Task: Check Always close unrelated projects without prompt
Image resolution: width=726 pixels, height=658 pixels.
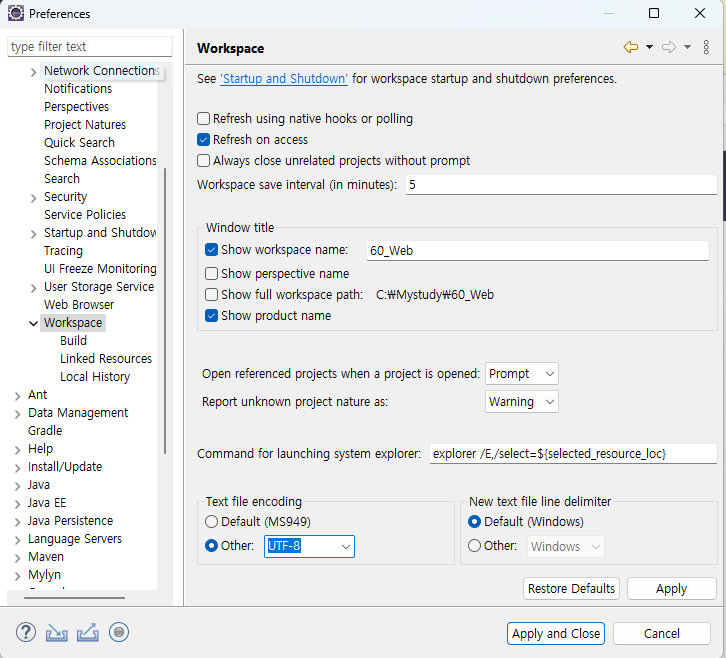Action: click(x=203, y=161)
